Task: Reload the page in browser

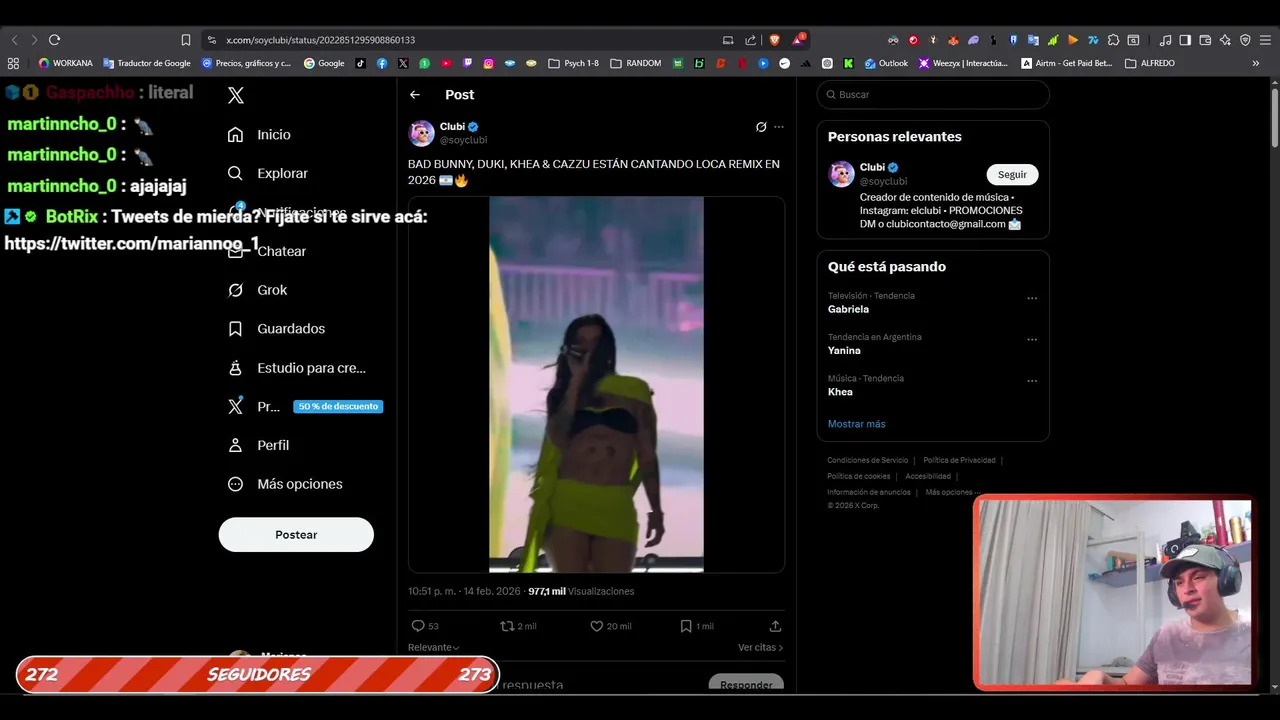Action: click(54, 40)
